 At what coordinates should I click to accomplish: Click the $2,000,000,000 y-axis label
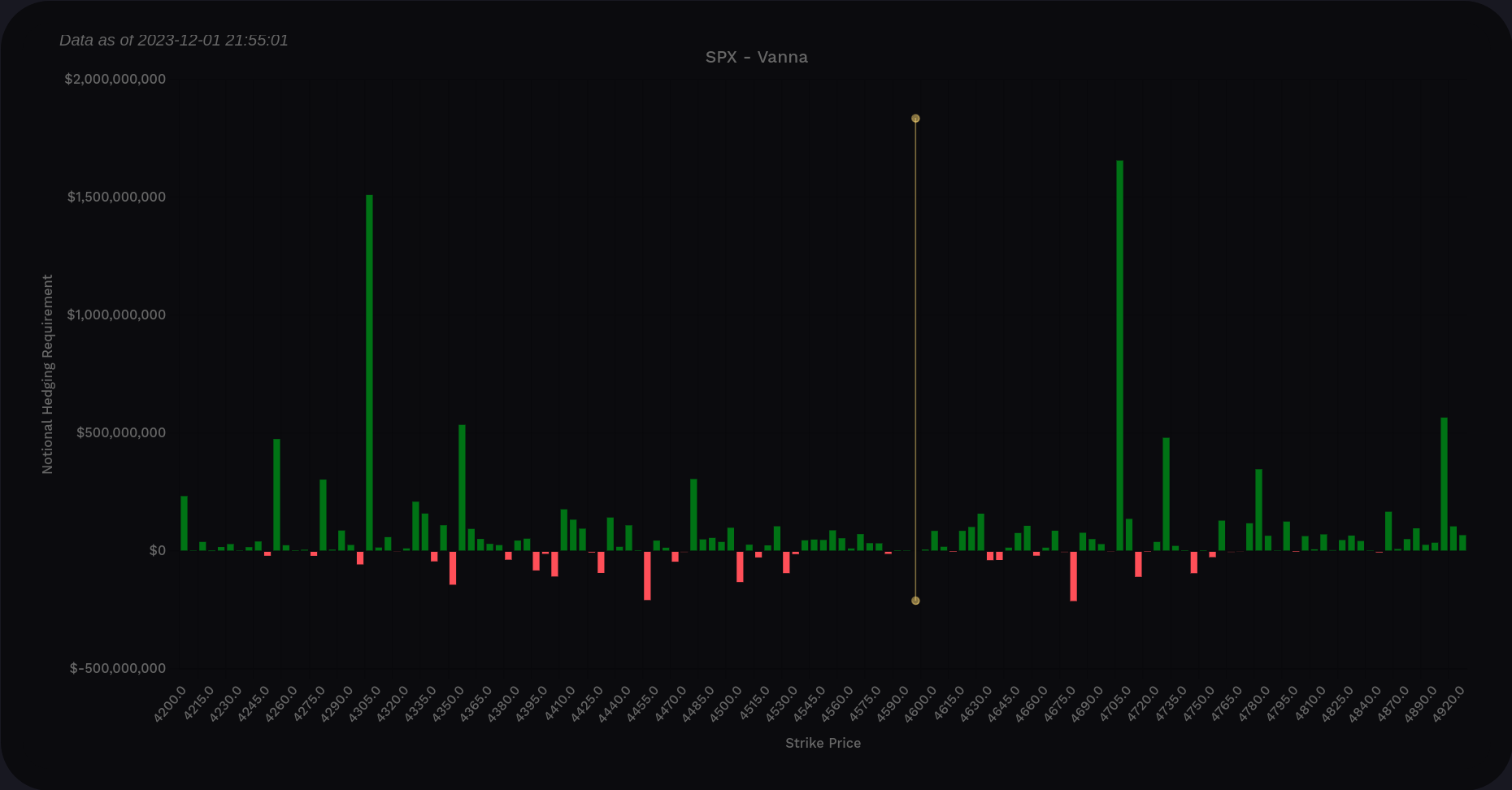[x=115, y=79]
